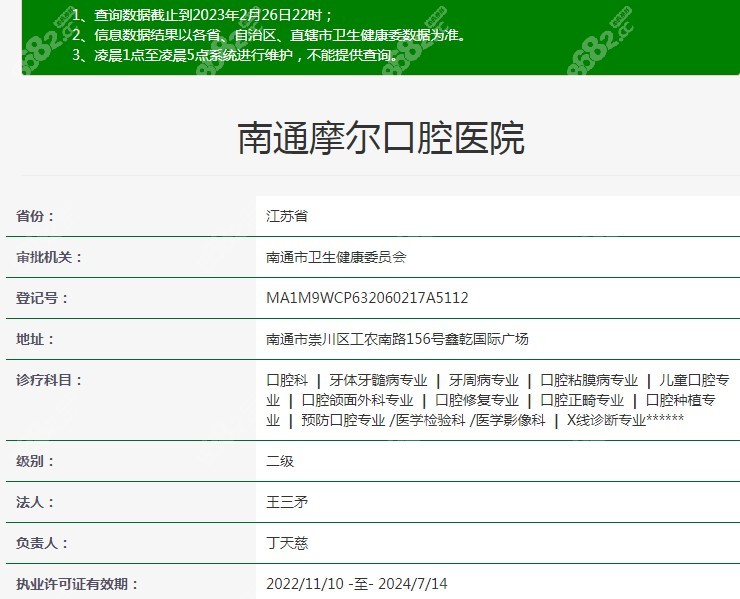The height and width of the screenshot is (599, 740).
Task: Select the 级别 label
Action: click(35, 461)
